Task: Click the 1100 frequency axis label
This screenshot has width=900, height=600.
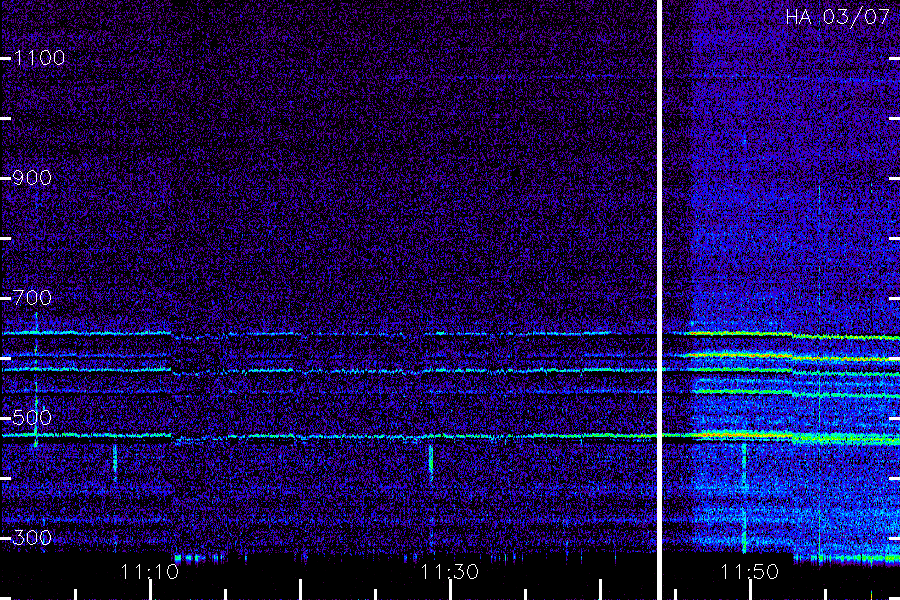Action: 39,58
